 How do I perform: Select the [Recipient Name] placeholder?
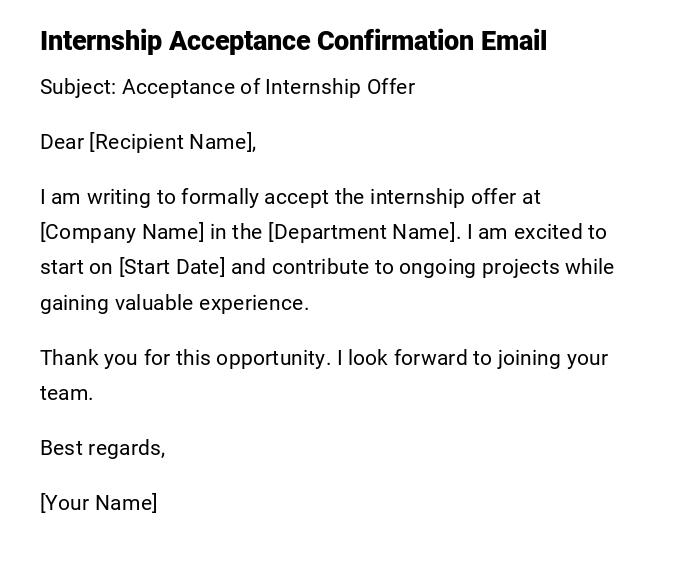click(172, 142)
